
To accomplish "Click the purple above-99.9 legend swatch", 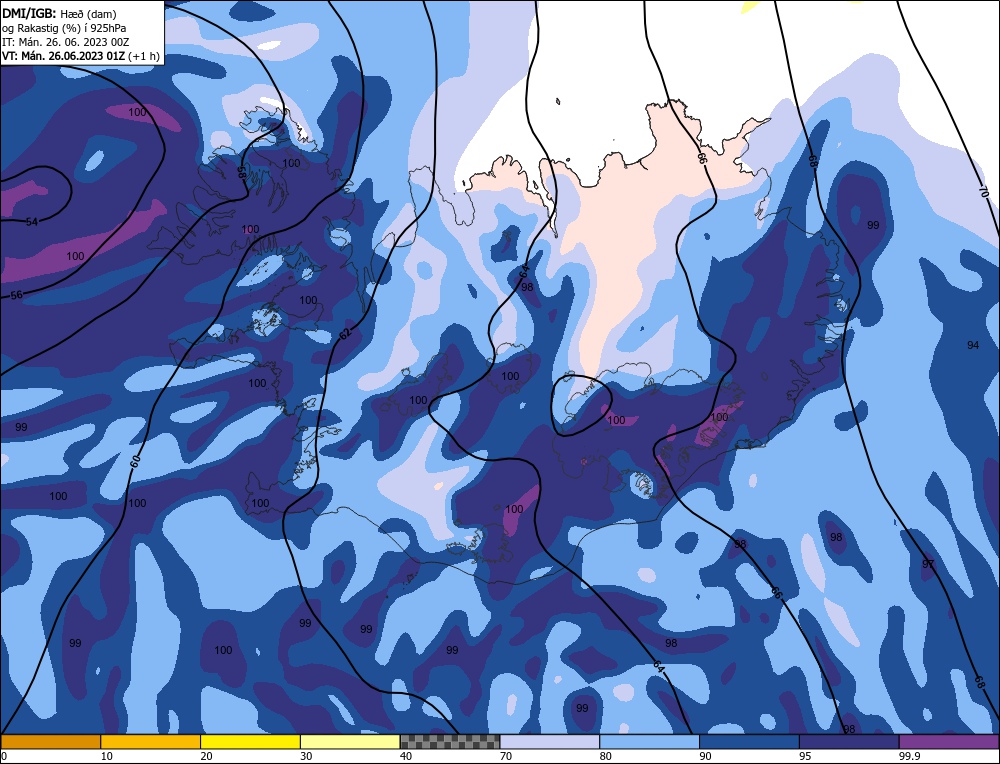I will coord(949,742).
